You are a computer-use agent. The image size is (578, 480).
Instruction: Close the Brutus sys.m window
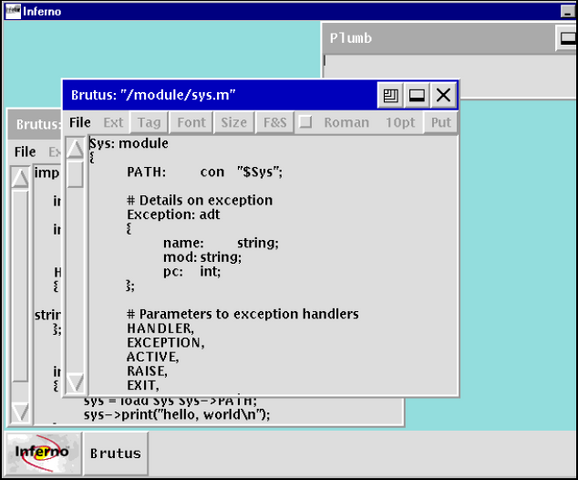443,95
